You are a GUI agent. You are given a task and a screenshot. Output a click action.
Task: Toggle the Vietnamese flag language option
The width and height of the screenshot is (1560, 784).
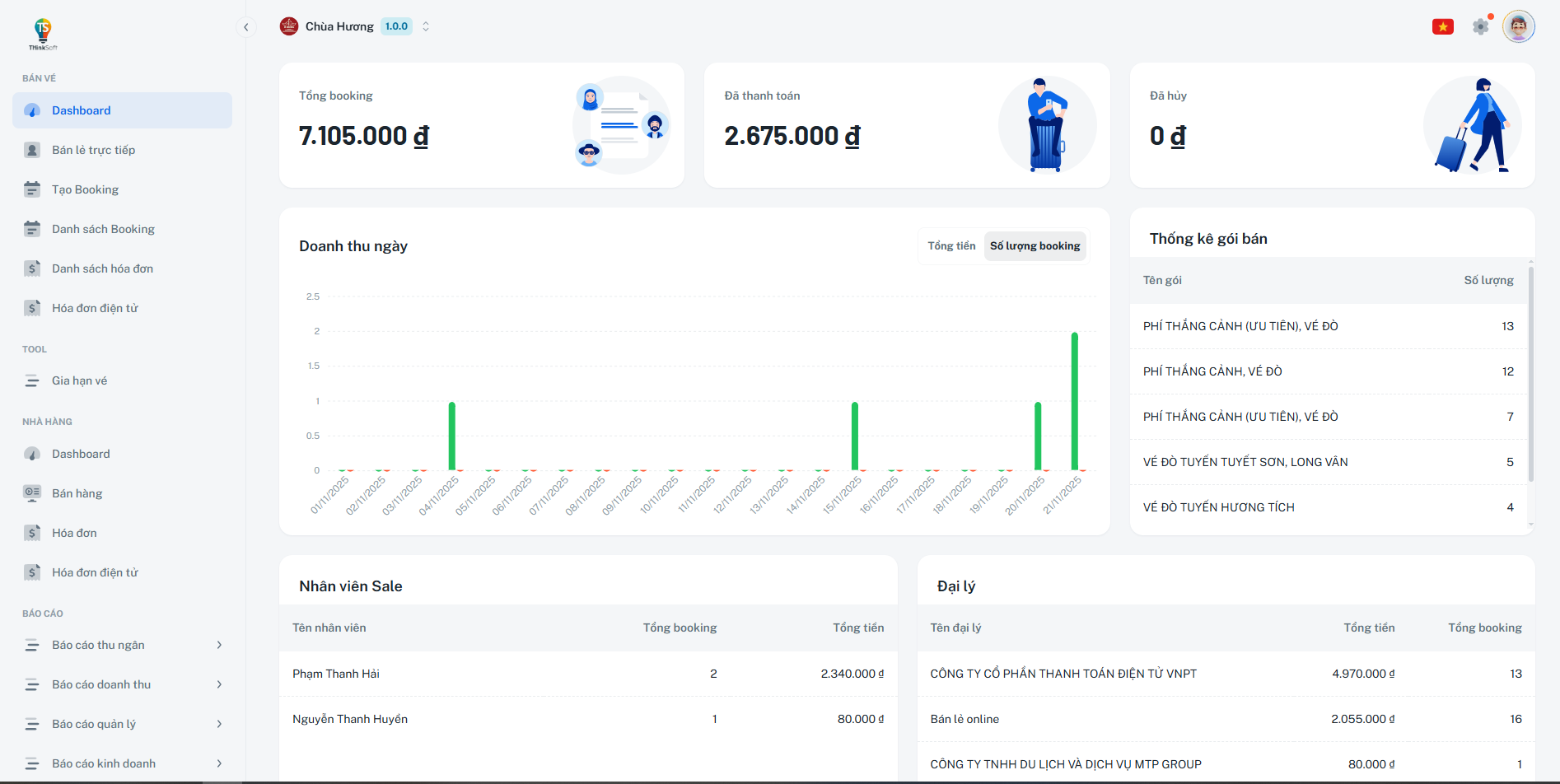[x=1441, y=26]
